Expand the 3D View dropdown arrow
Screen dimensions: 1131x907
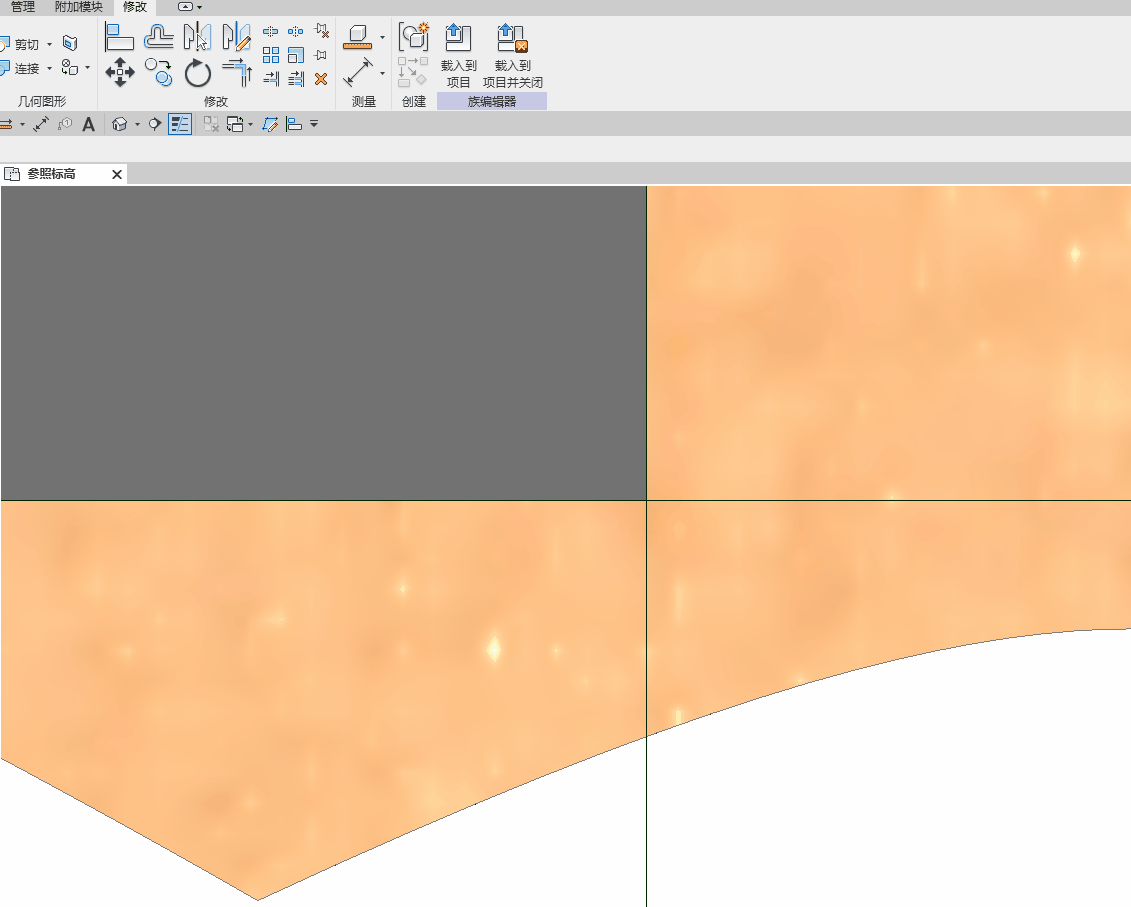[x=137, y=125]
